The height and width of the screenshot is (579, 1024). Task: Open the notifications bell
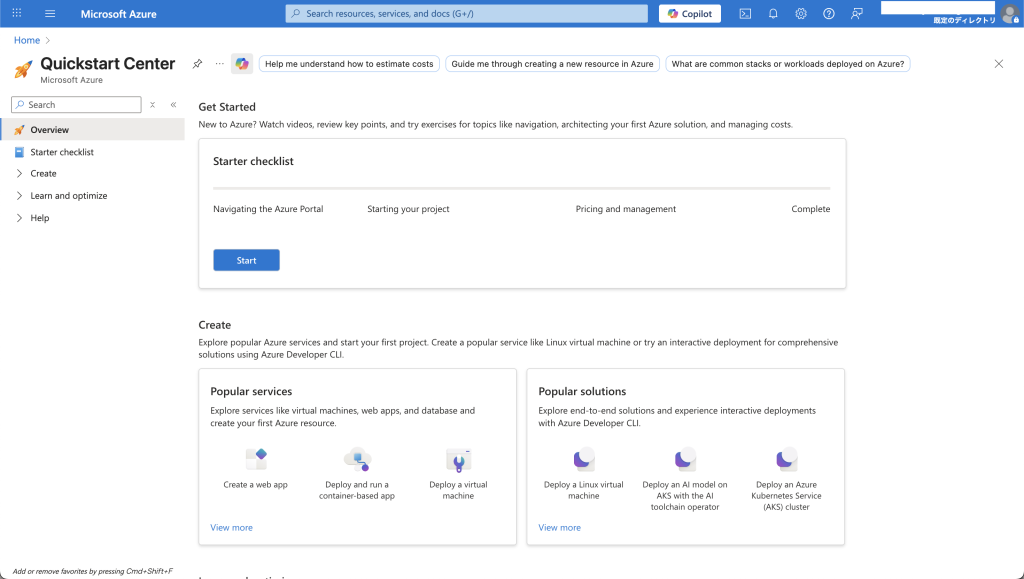(x=773, y=13)
